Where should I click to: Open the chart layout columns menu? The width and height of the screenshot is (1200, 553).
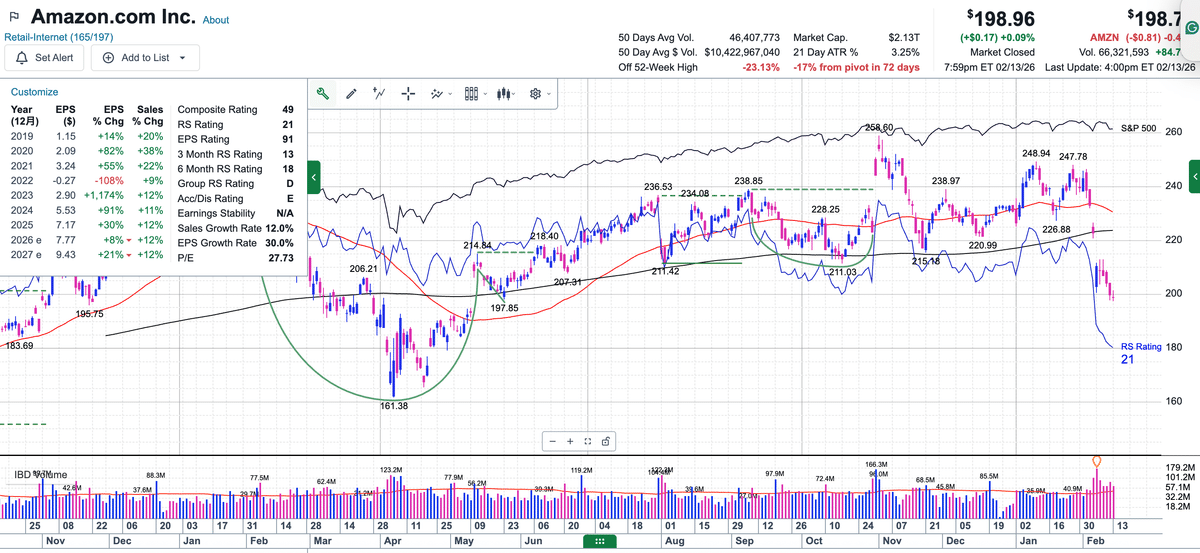click(x=475, y=93)
